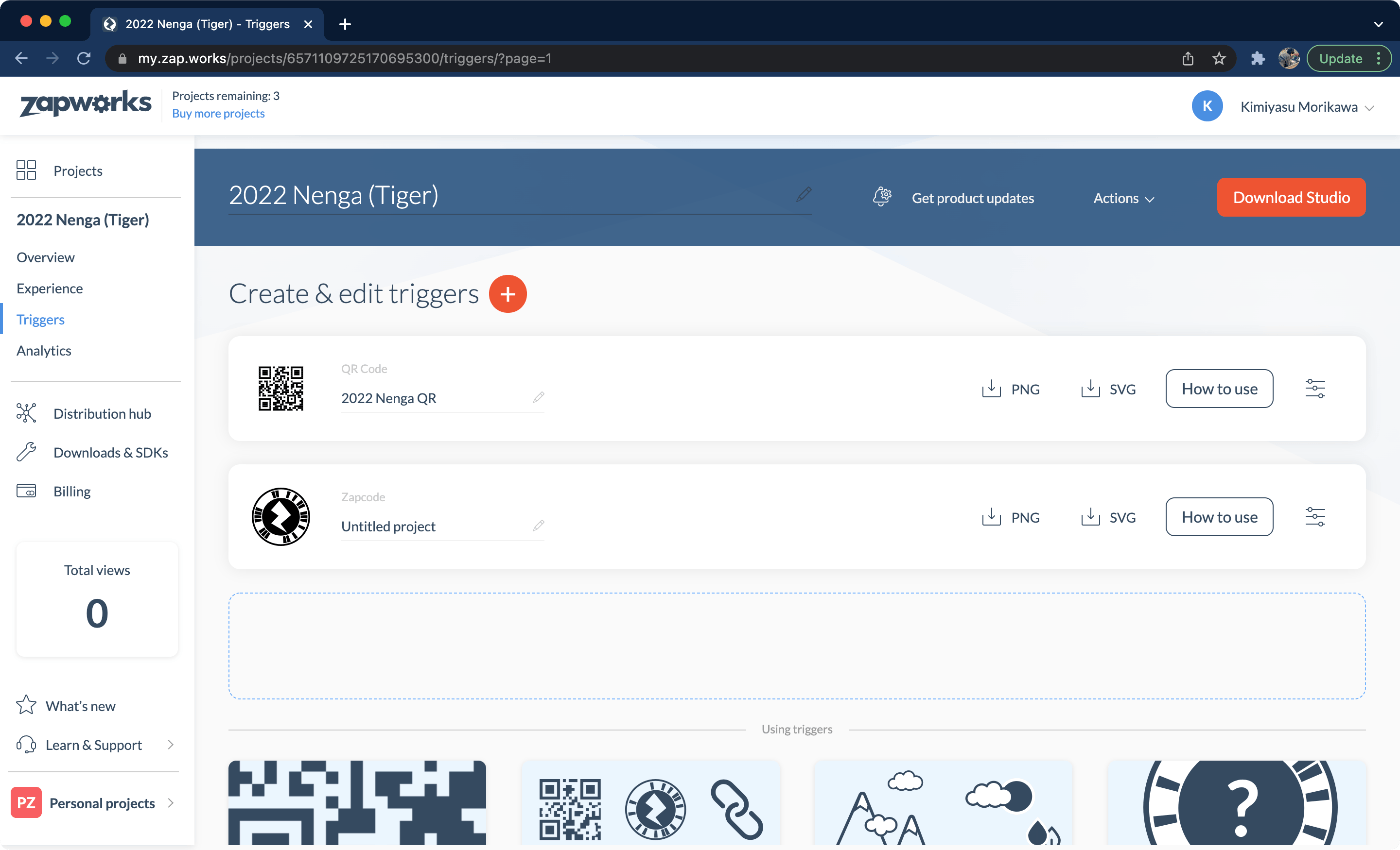Screen dimensions: 1400x850
Task: Download PNG of the QR Code trigger
Action: [x=1011, y=389]
